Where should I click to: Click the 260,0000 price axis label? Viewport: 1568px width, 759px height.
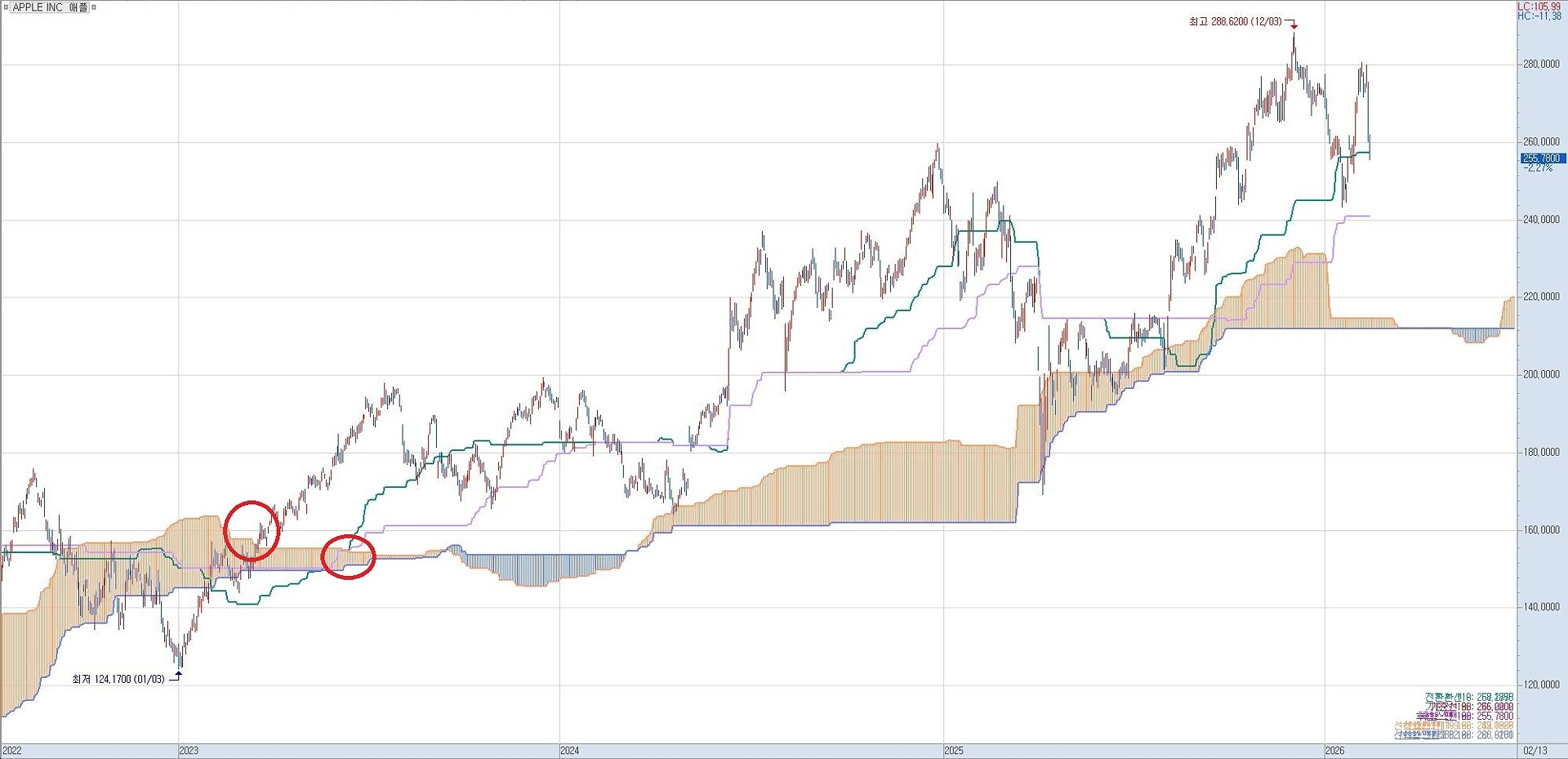pos(1541,142)
